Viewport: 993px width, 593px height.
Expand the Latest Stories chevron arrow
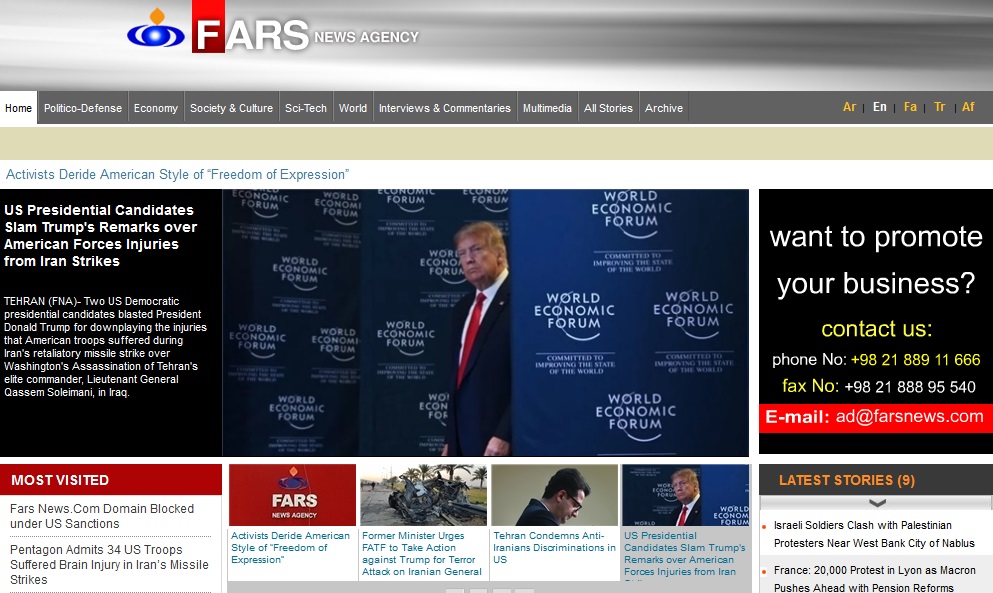[876, 503]
